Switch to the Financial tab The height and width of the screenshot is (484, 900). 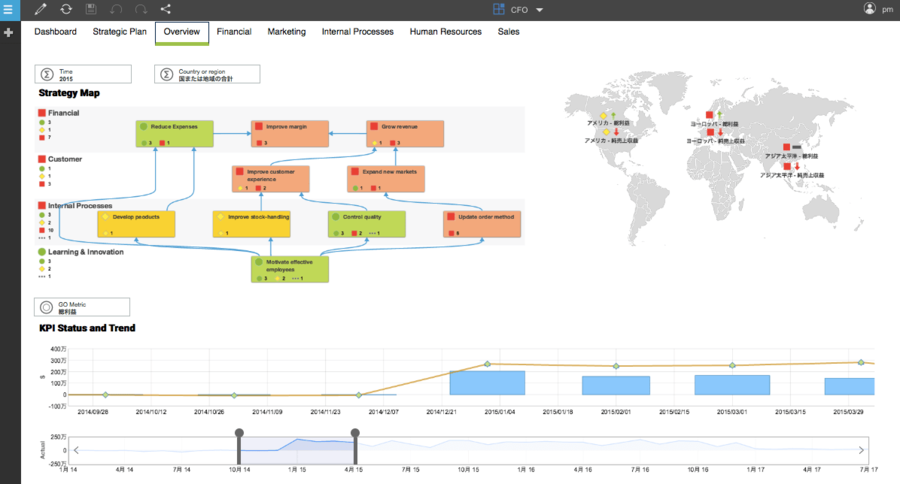click(234, 32)
